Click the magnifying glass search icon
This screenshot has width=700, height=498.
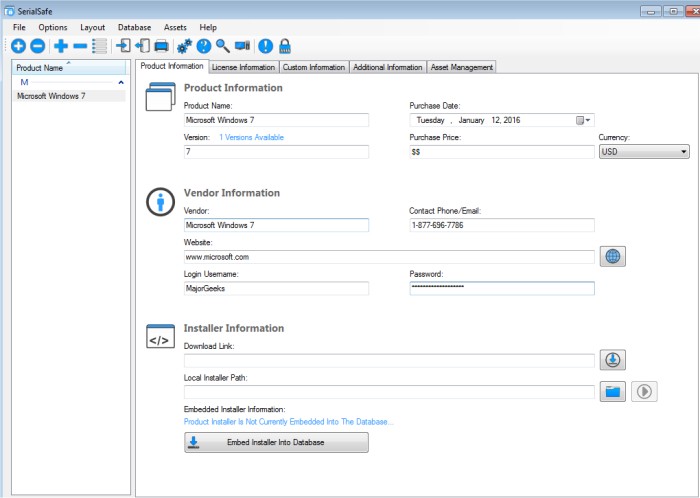point(223,46)
